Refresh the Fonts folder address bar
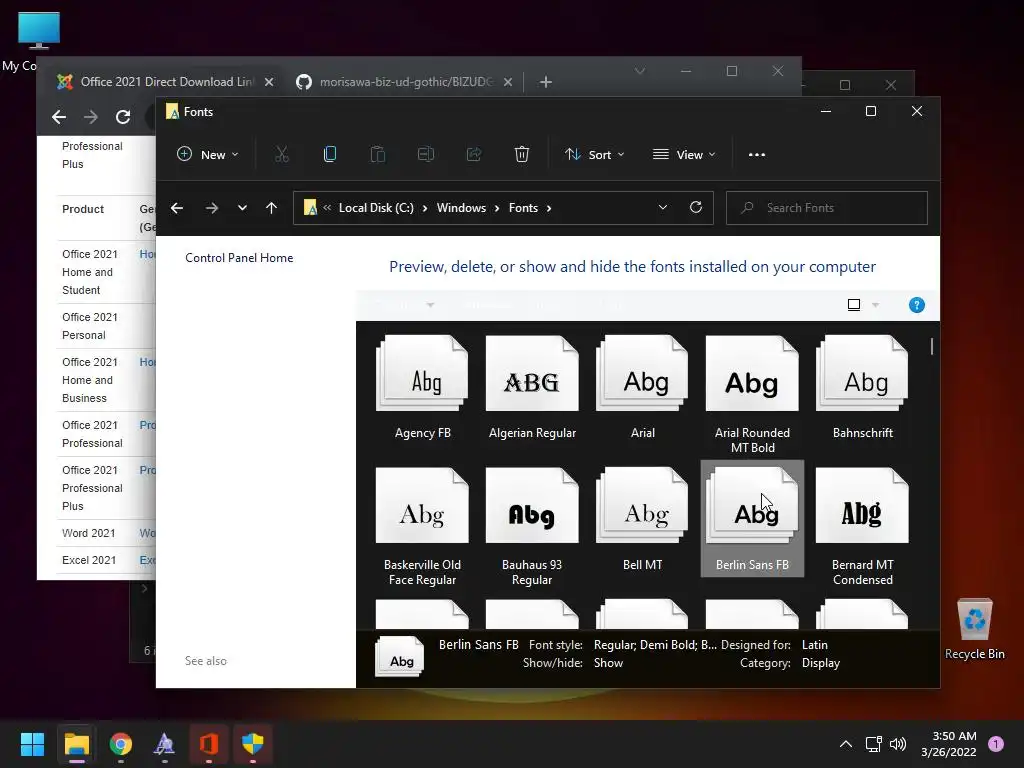The width and height of the screenshot is (1024, 768). 696,207
